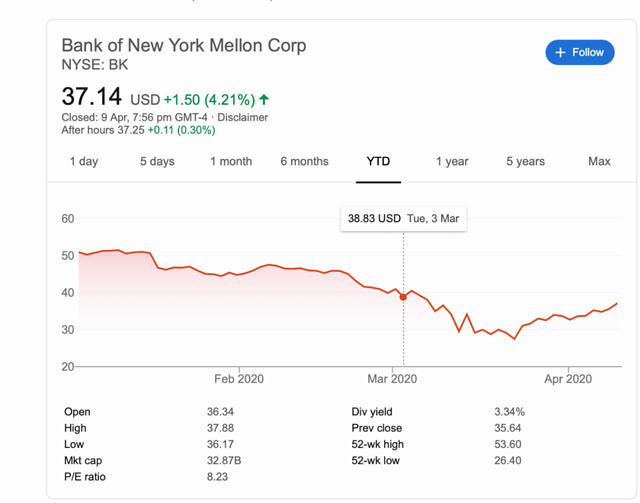Click the Apr 2020 axis label
This screenshot has width=640, height=503.
point(568,379)
